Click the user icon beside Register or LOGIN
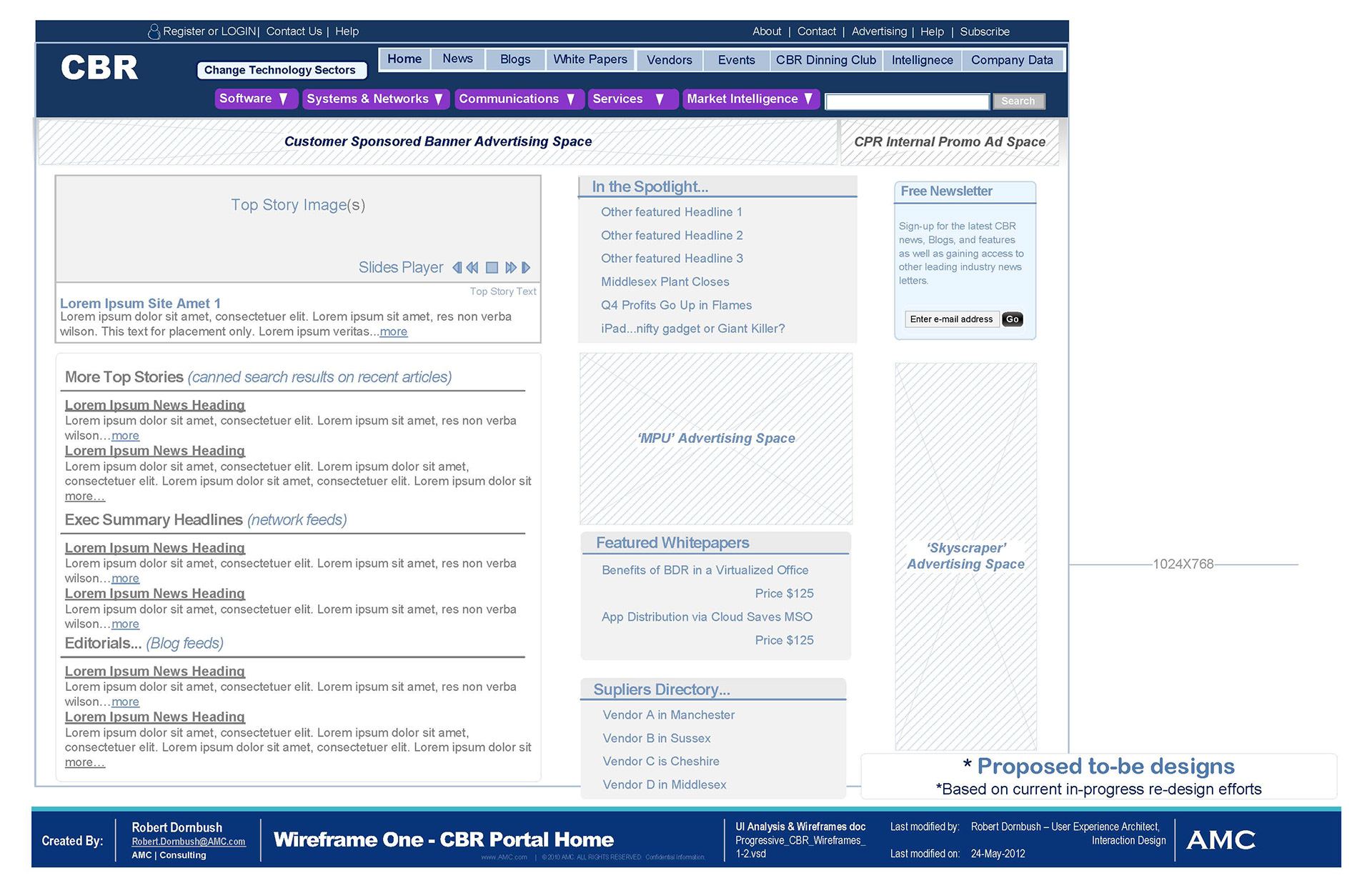1372x888 pixels. tap(154, 31)
